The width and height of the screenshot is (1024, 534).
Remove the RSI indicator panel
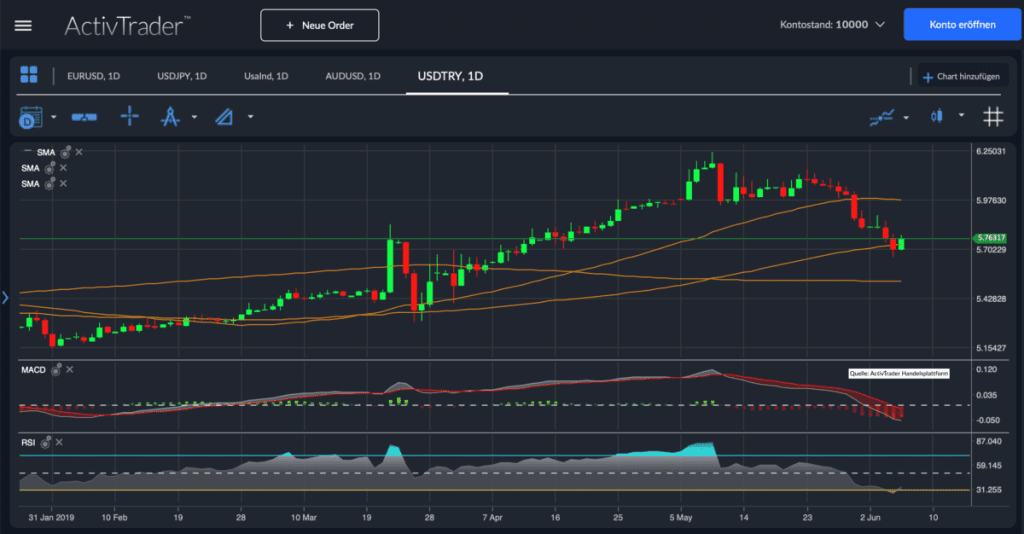click(x=59, y=443)
